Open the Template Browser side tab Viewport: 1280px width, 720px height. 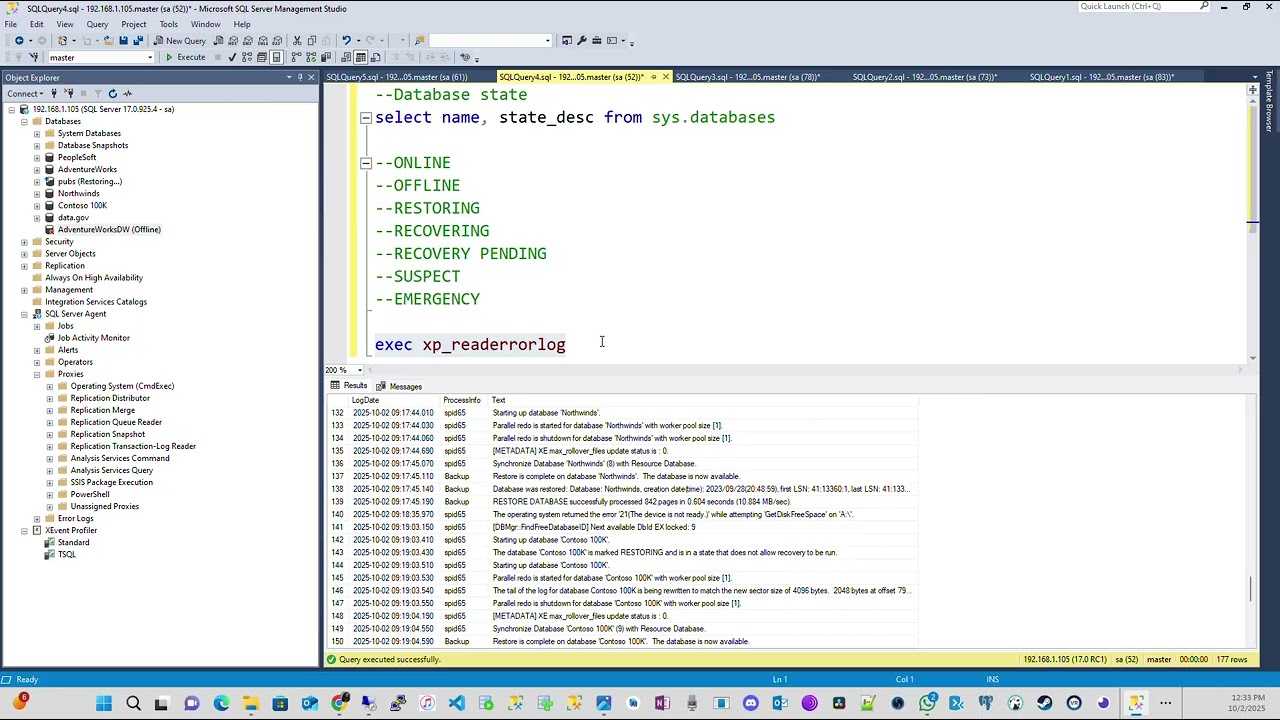click(1271, 101)
